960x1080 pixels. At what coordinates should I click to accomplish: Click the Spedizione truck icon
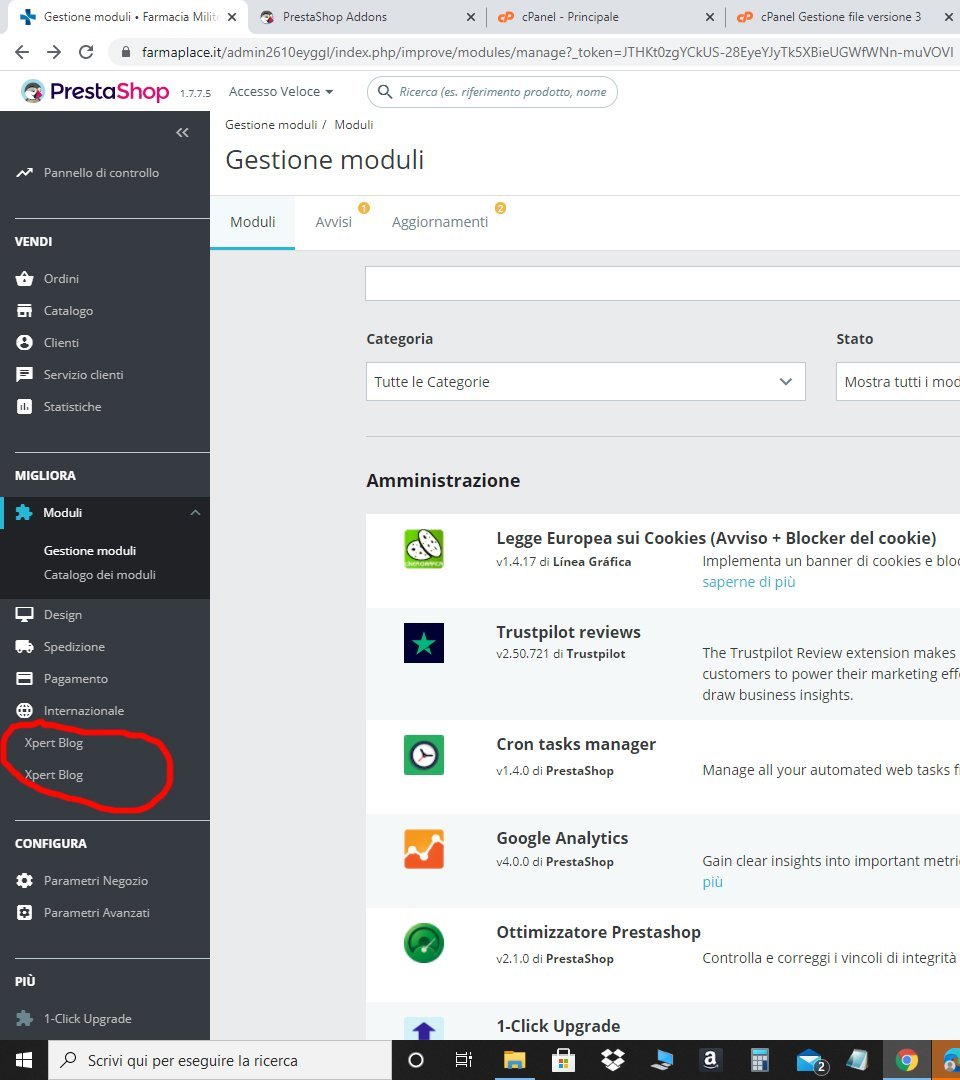[x=24, y=646]
